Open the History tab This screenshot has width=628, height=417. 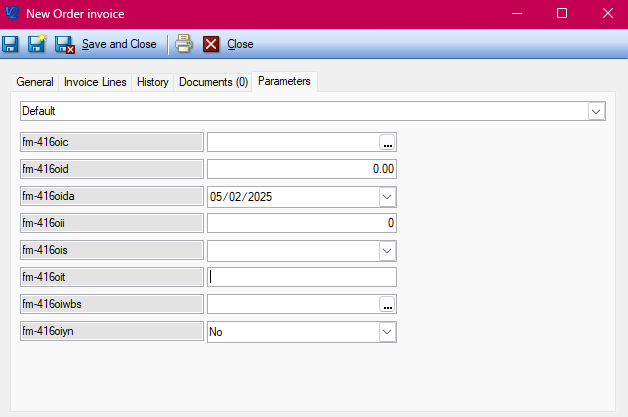point(153,82)
